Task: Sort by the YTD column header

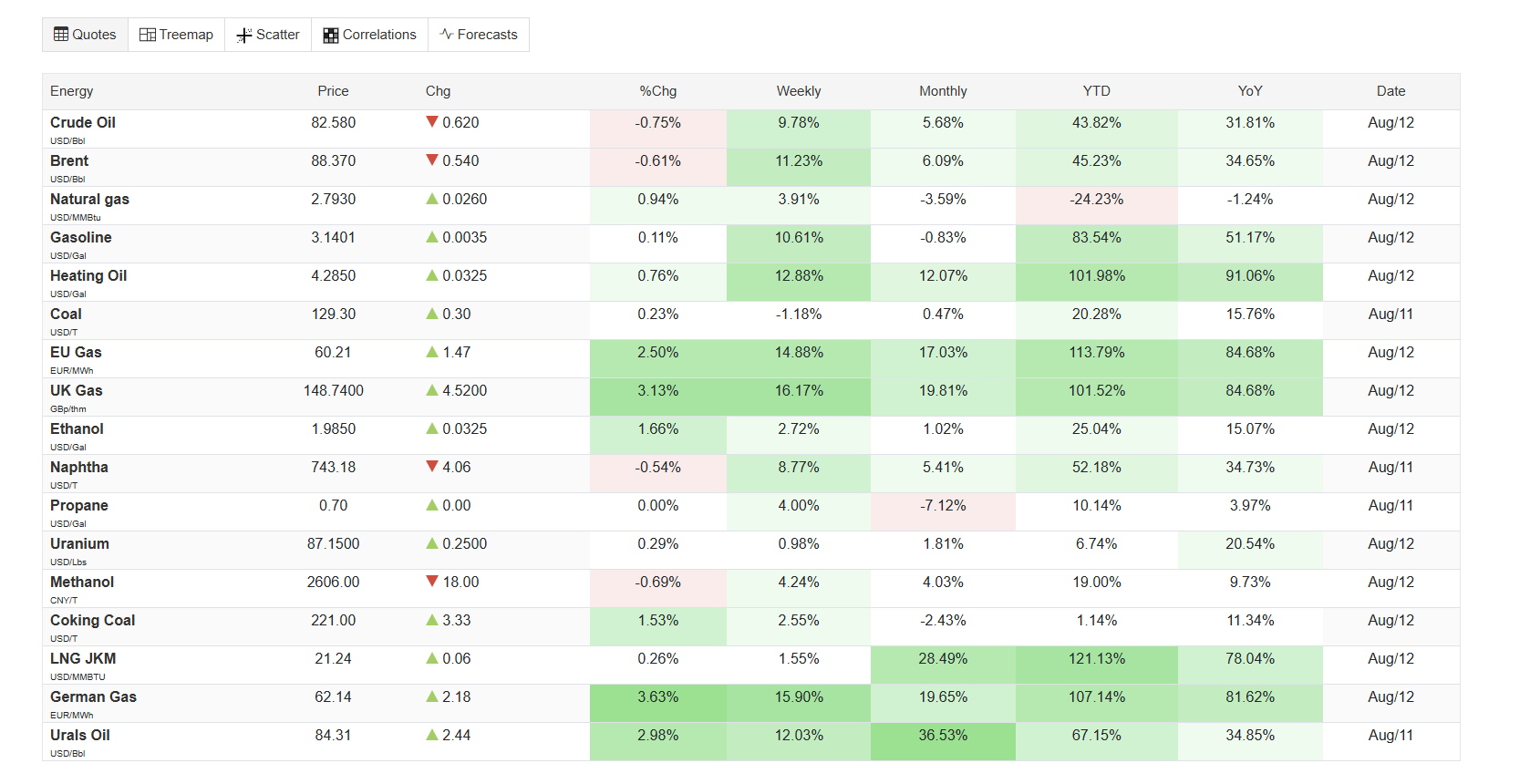Action: (1097, 91)
